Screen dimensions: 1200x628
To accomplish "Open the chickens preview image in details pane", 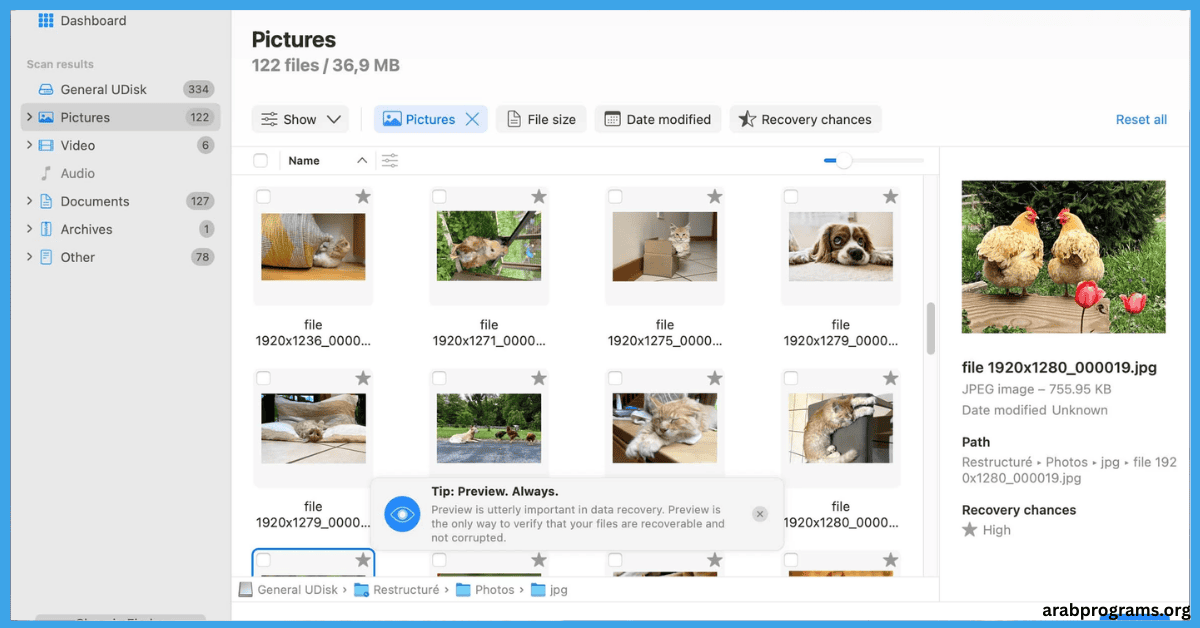I will tap(1063, 257).
